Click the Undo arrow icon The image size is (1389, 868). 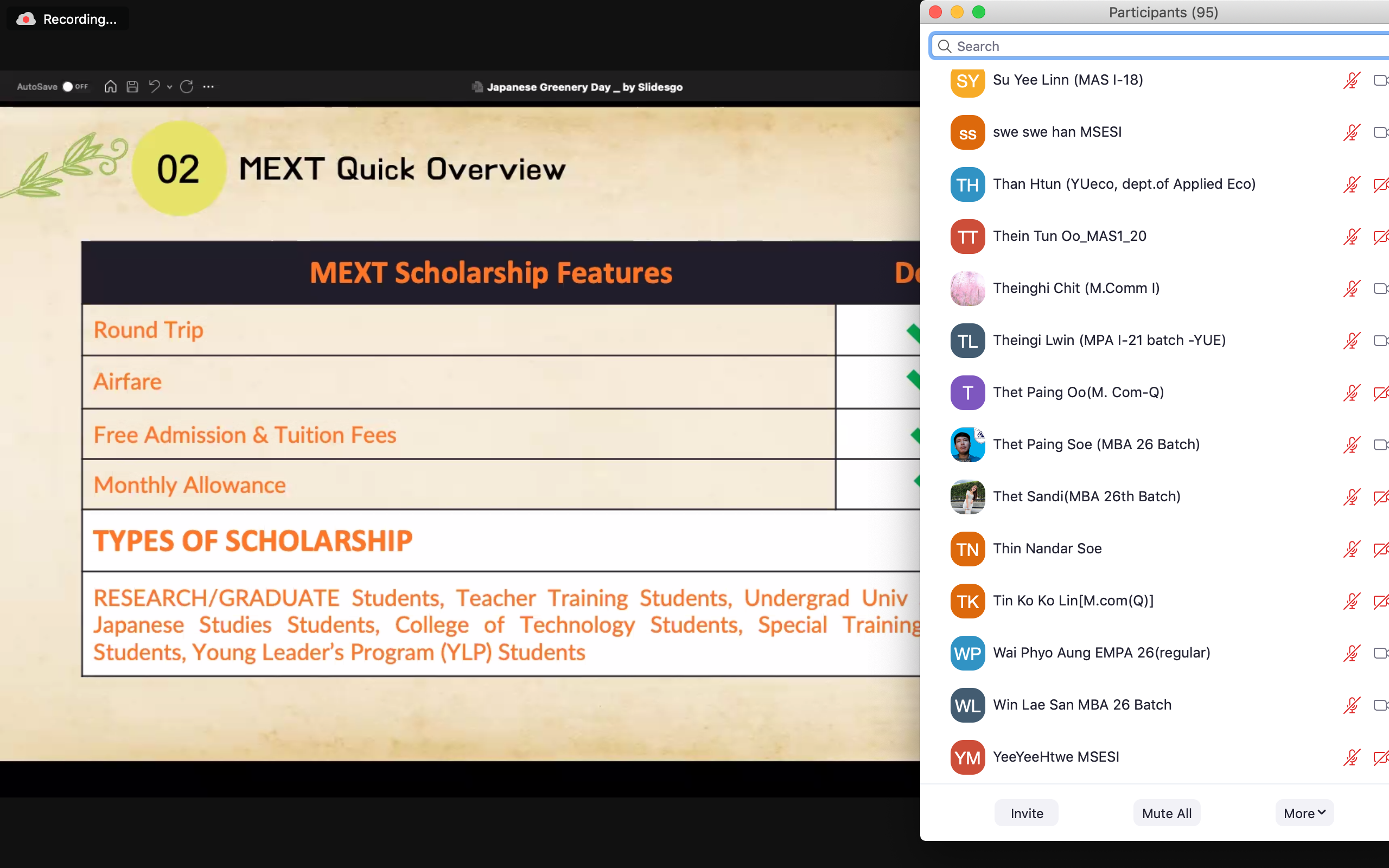[x=155, y=87]
